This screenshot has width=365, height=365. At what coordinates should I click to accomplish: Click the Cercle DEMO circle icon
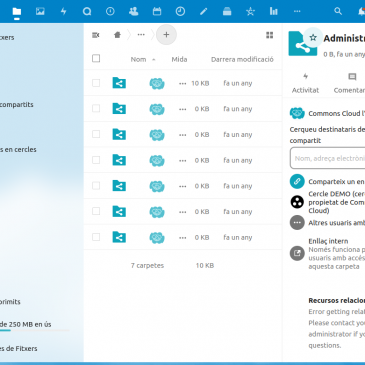[x=297, y=202]
